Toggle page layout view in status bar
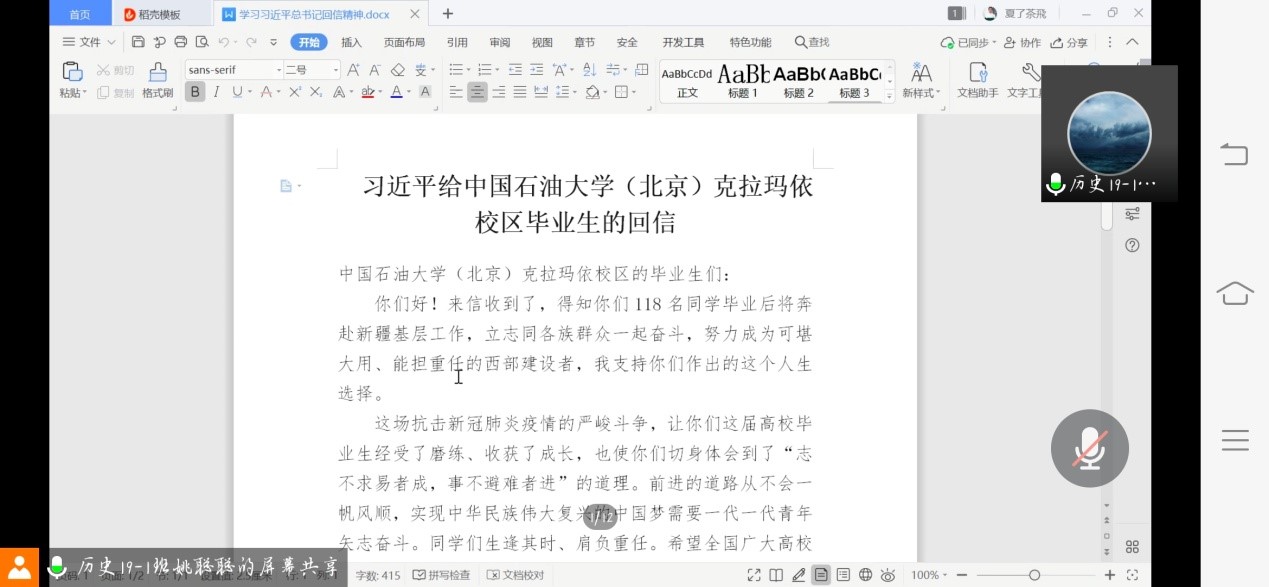Screen dimensions: 1269x587 (x=821, y=575)
